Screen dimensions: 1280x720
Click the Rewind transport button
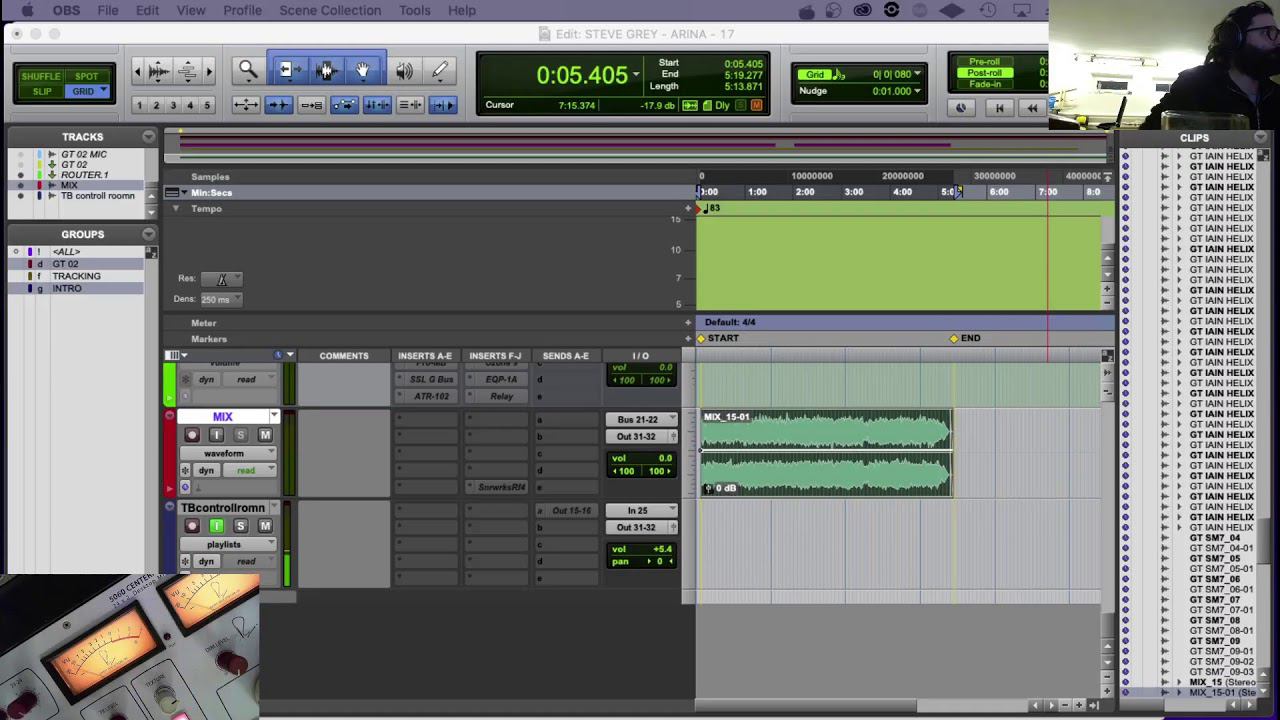point(1032,108)
